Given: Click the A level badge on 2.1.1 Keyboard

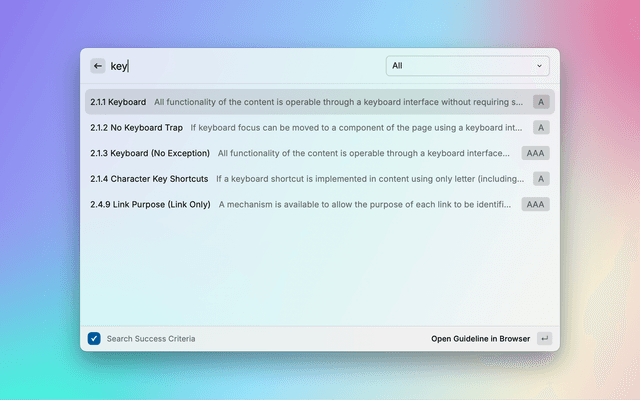Looking at the screenshot, I should click(540, 102).
